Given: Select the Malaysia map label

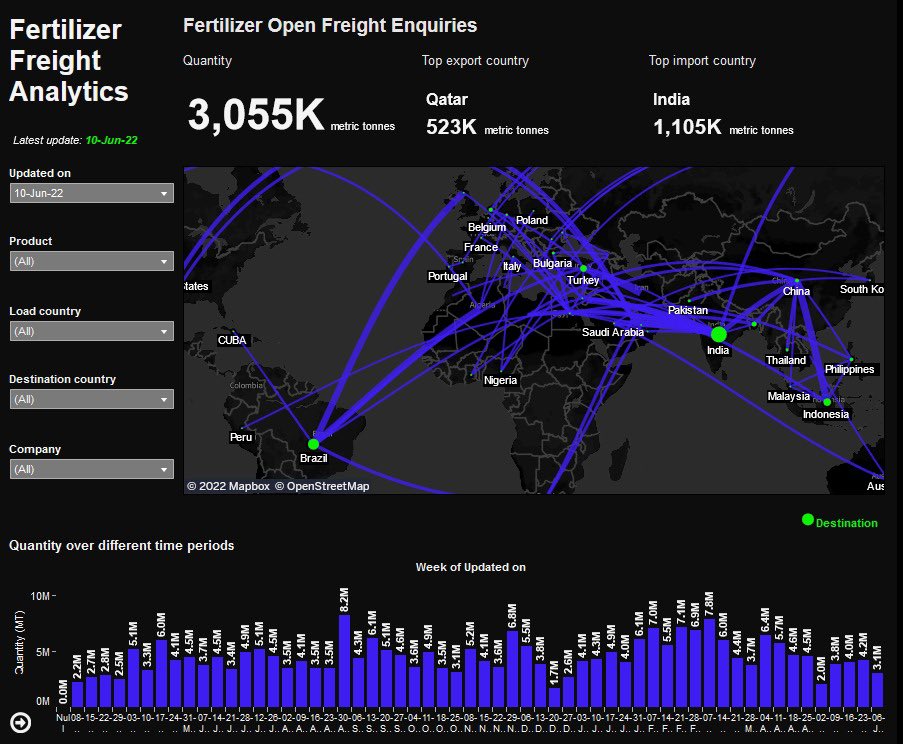Looking at the screenshot, I should click(x=788, y=396).
